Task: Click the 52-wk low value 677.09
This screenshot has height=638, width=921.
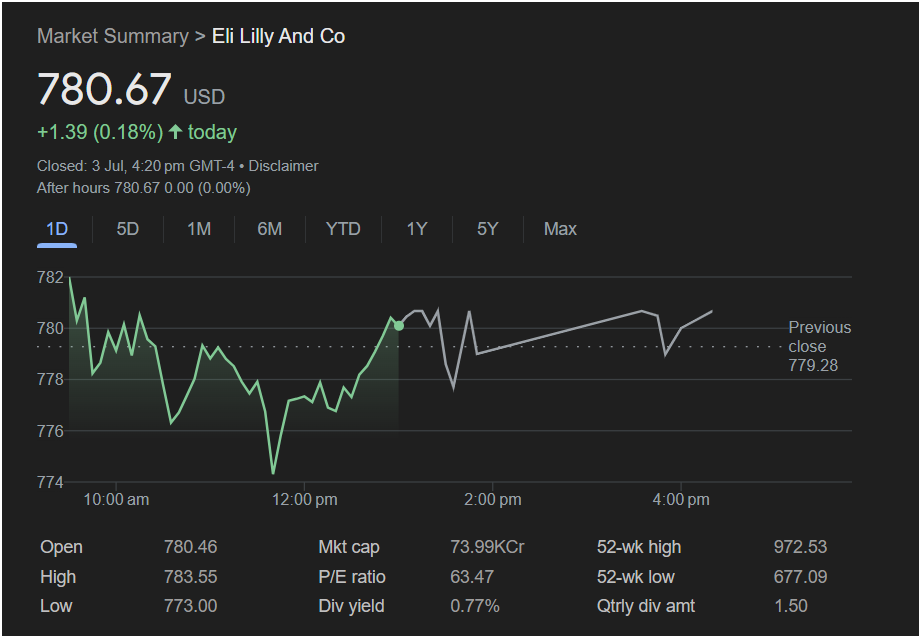Action: coord(800,577)
